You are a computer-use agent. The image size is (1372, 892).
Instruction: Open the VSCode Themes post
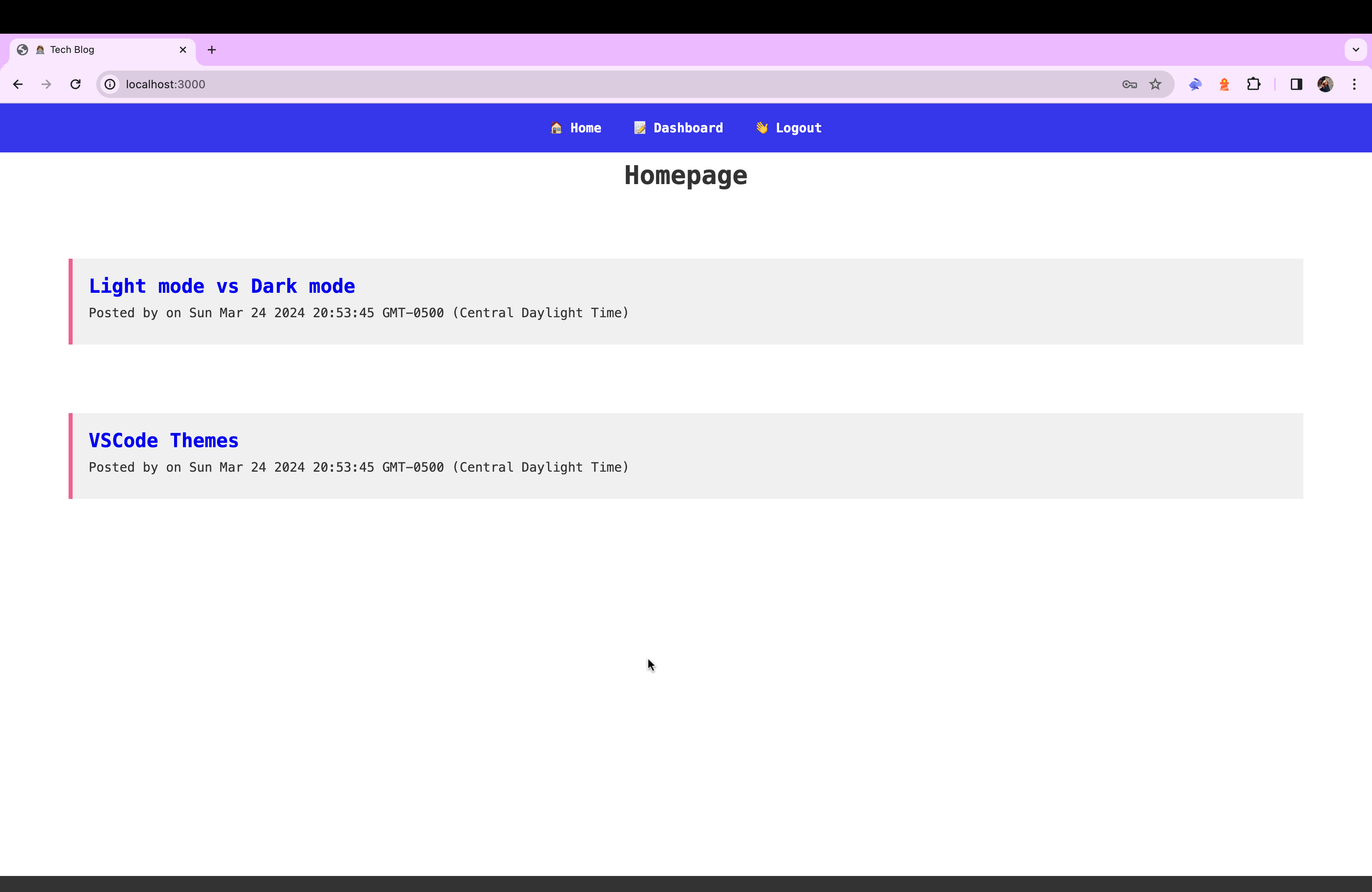(x=164, y=440)
